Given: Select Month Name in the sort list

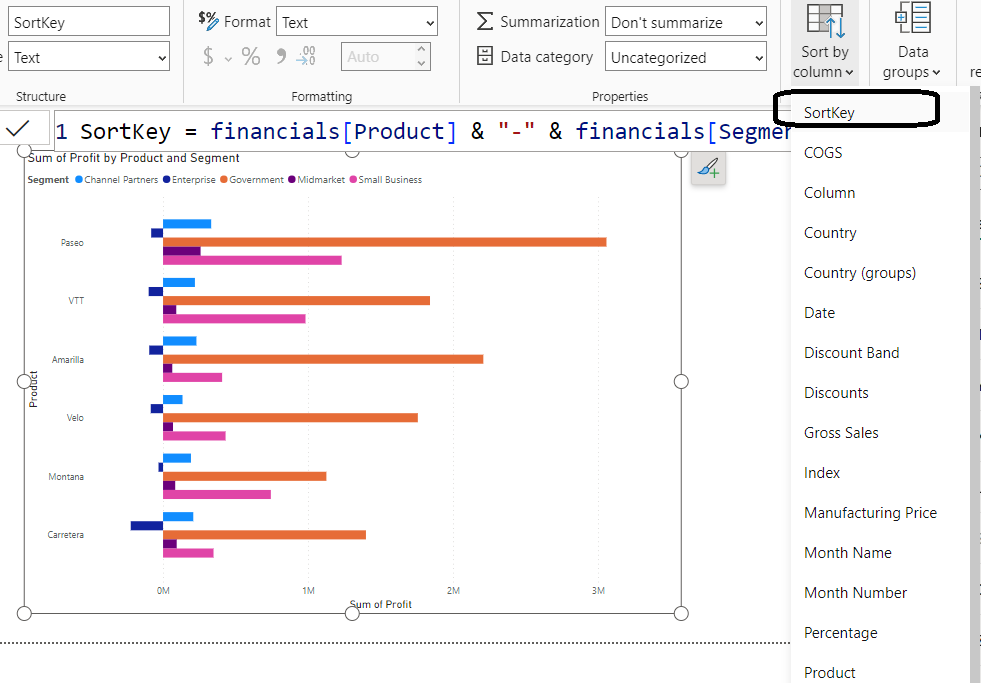Looking at the screenshot, I should pyautogui.click(x=879, y=553).
